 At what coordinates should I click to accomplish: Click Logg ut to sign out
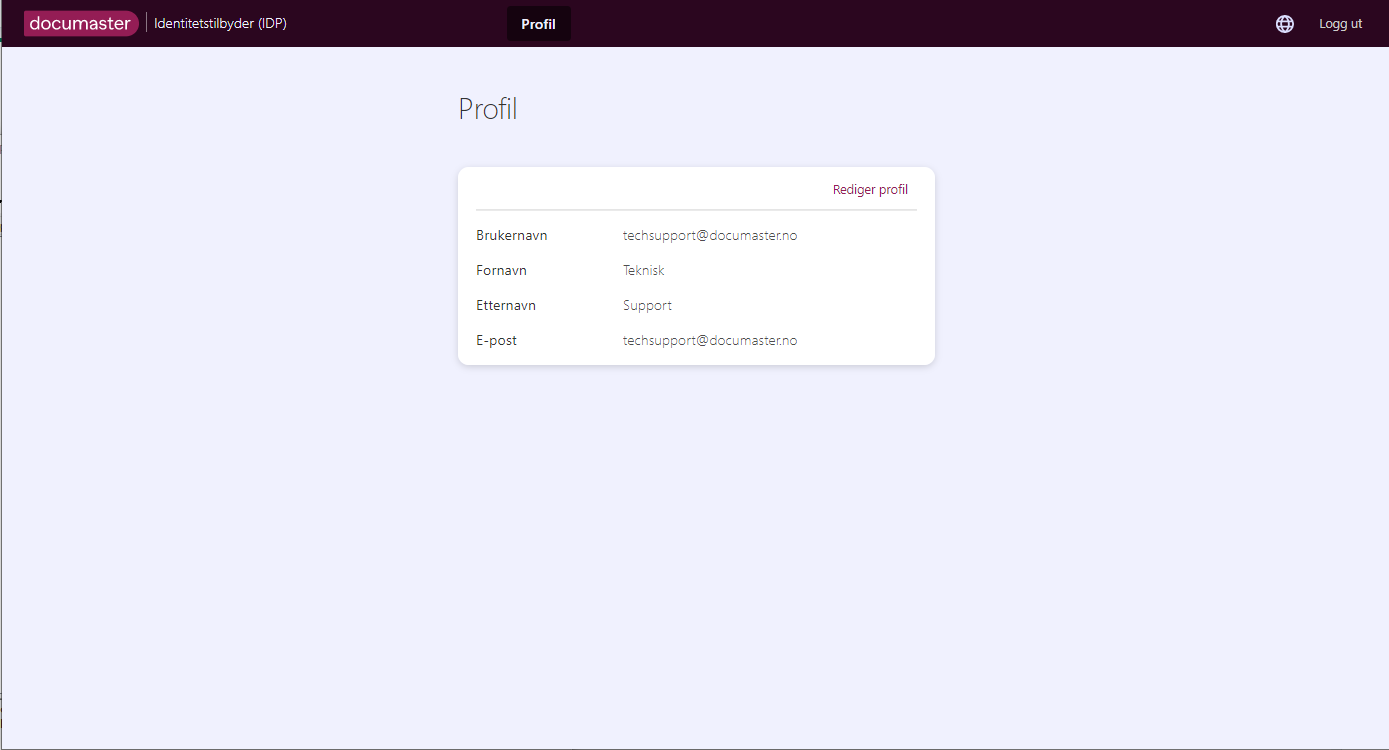pyautogui.click(x=1340, y=24)
